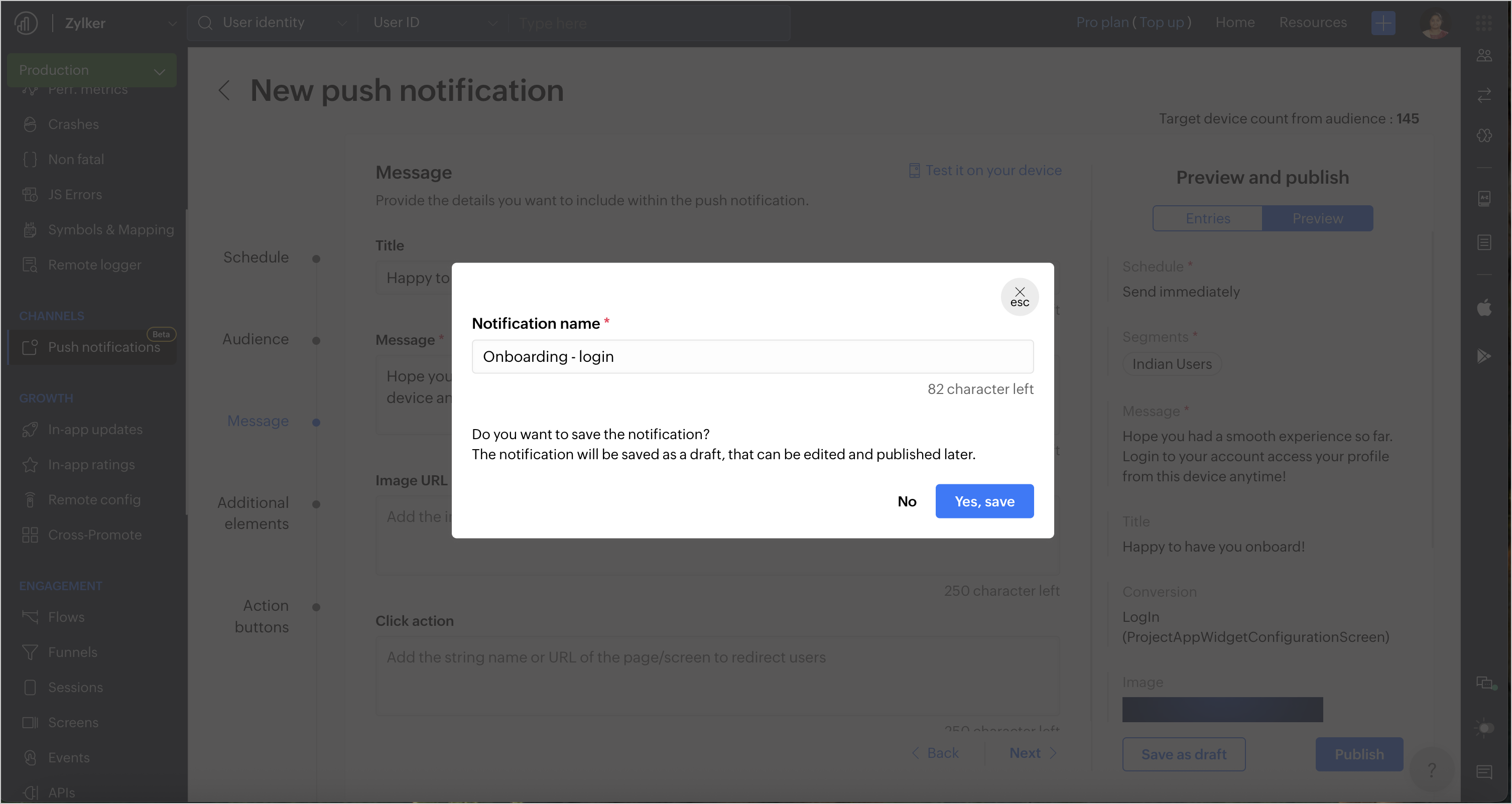Screen dimensions: 1512x804
Task: Select the Apple platform icon
Action: coord(1484,307)
